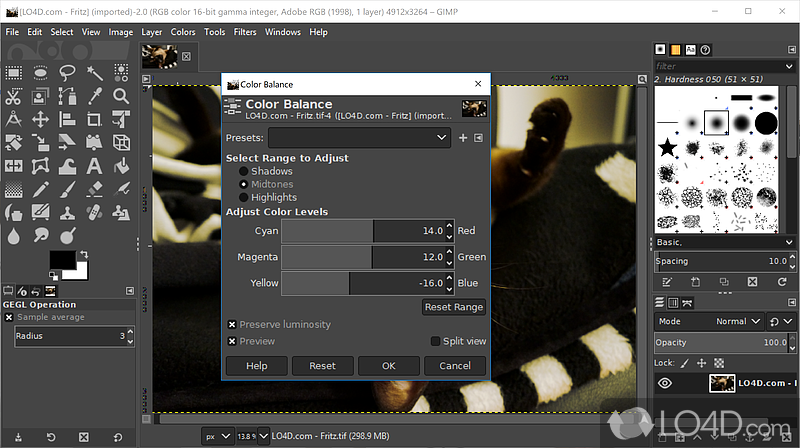Open the layer Mode dropdown
800x448 pixels.
pos(736,321)
